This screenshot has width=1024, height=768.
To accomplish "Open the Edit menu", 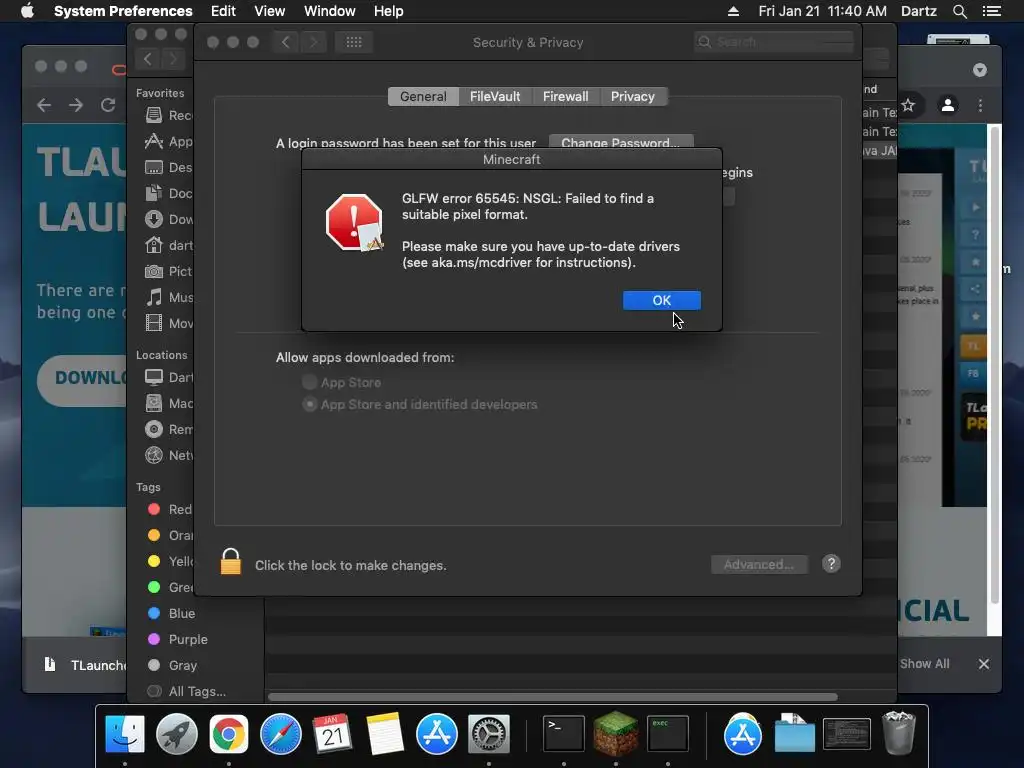I will pos(223,11).
